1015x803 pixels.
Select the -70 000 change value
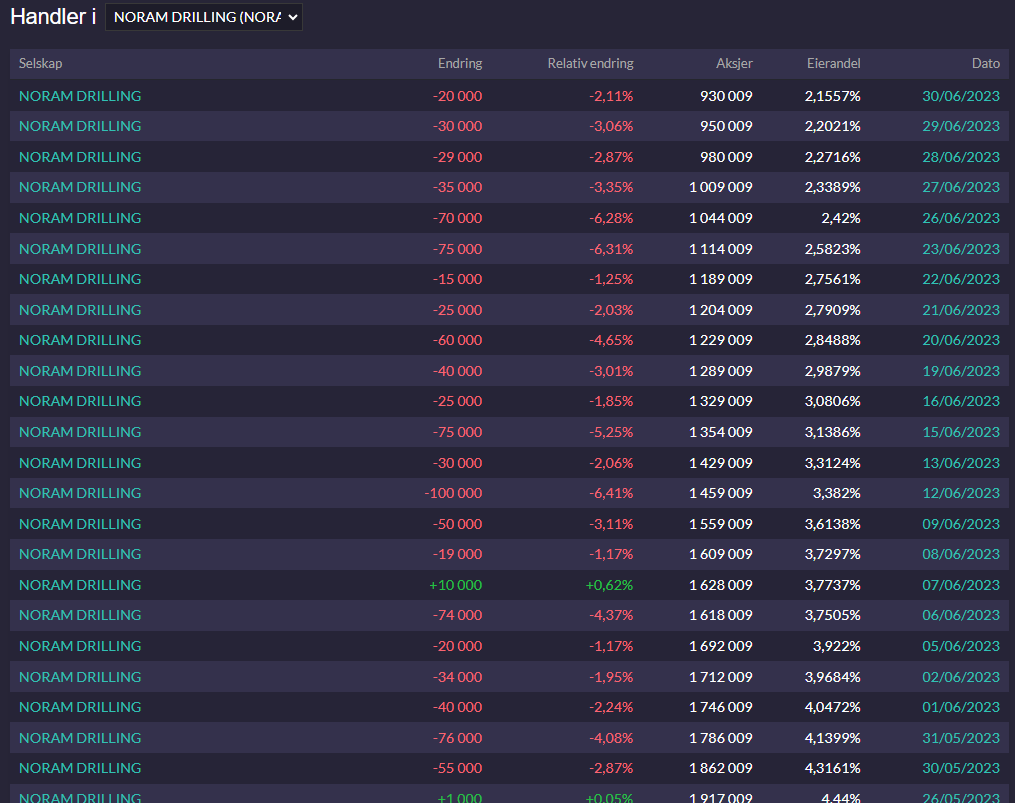click(458, 218)
